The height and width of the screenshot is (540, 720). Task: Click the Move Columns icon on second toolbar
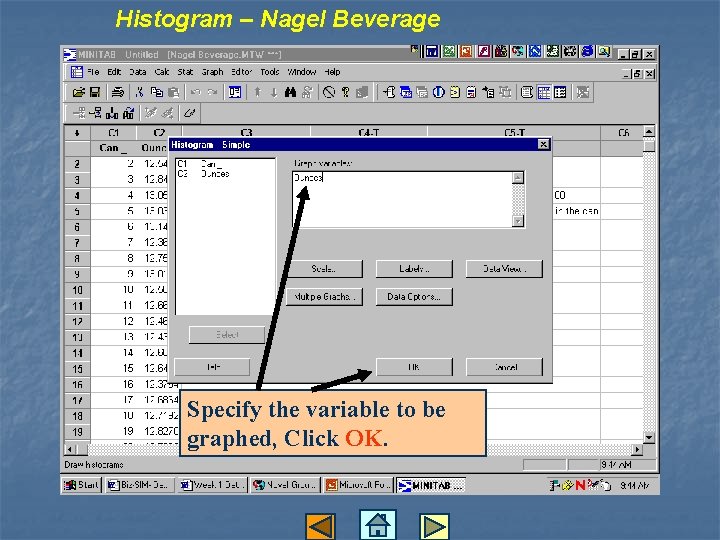point(129,112)
